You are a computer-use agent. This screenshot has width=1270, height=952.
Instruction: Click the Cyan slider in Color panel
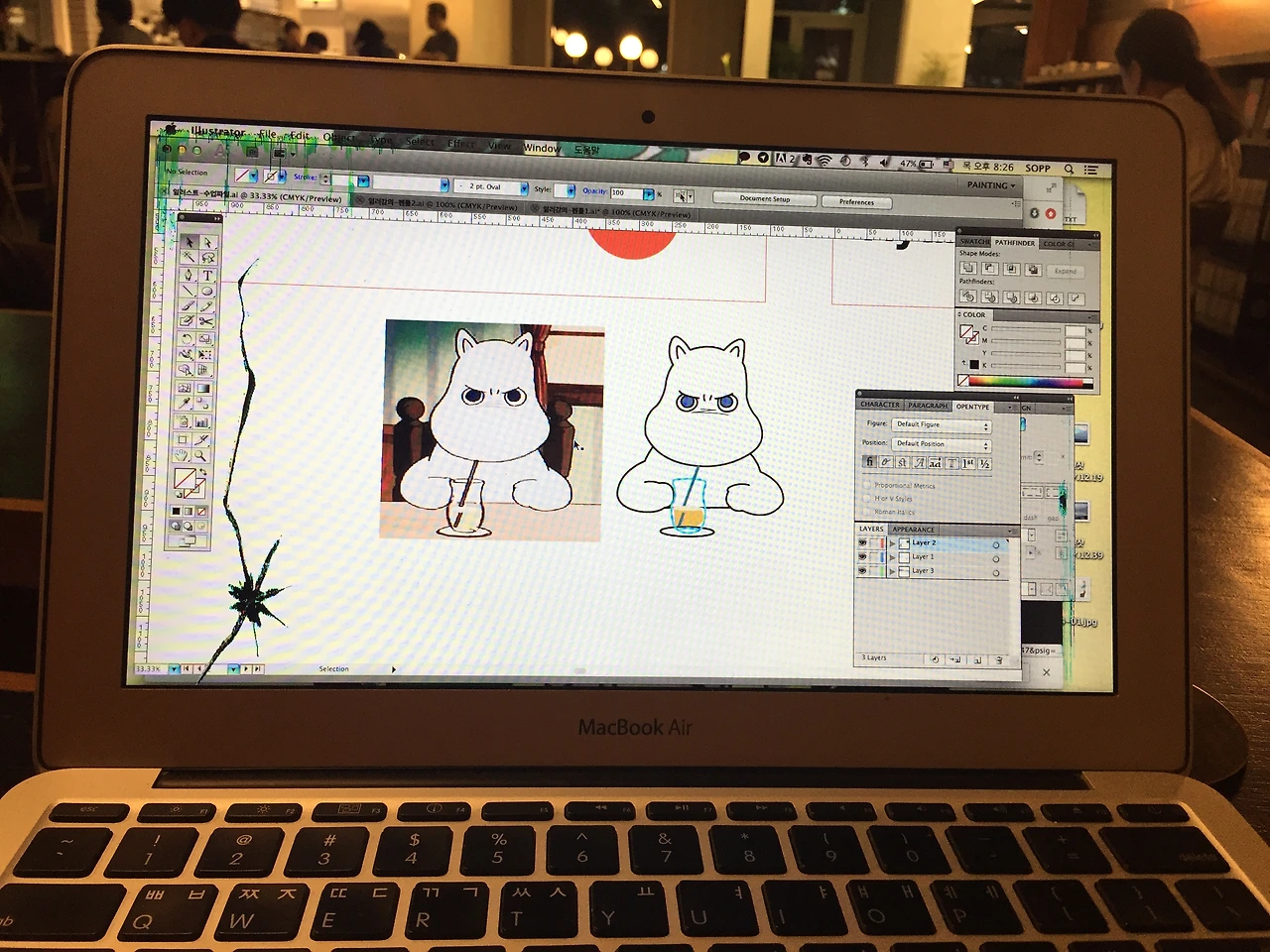tap(1027, 328)
